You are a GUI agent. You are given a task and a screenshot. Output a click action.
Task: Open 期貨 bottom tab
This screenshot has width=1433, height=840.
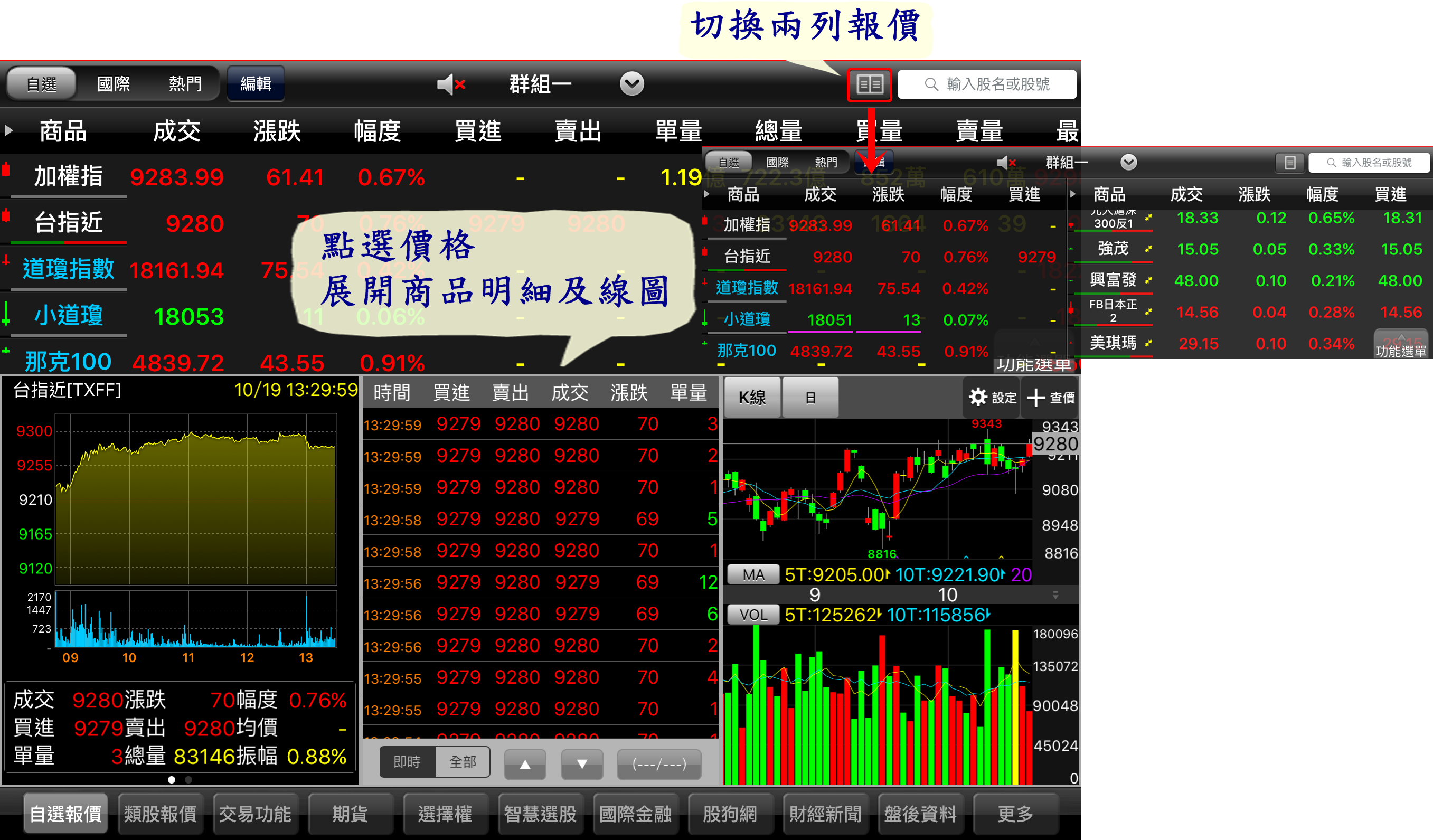pyautogui.click(x=350, y=815)
